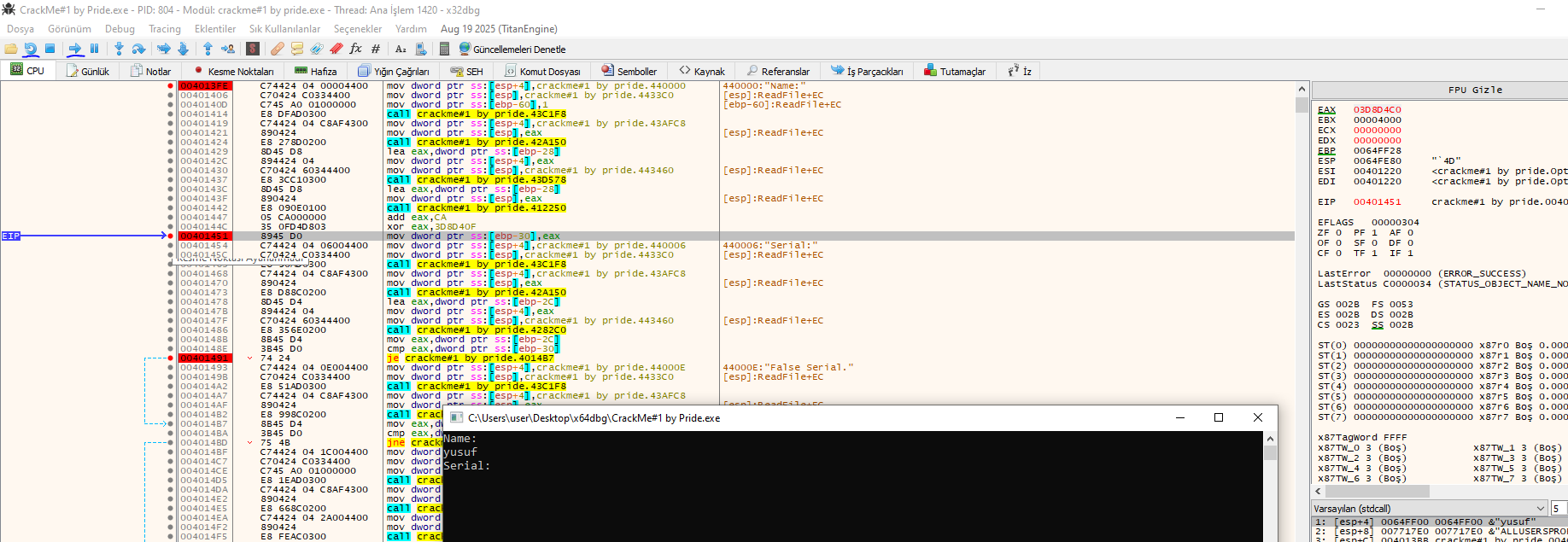
Task: Open the Yardım help menu
Action: pos(411,29)
